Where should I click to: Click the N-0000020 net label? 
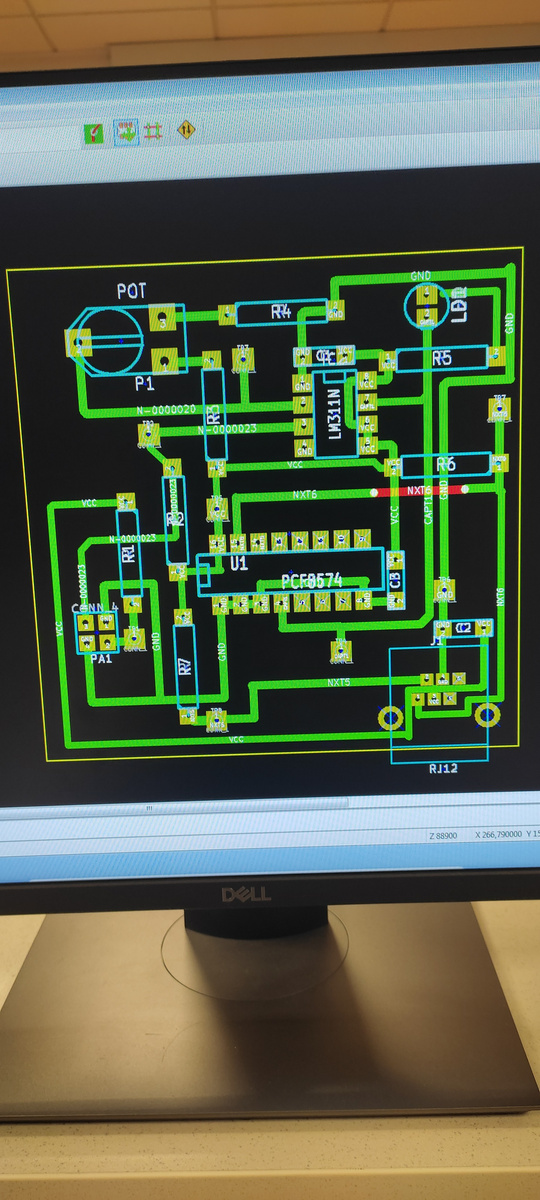166,410
